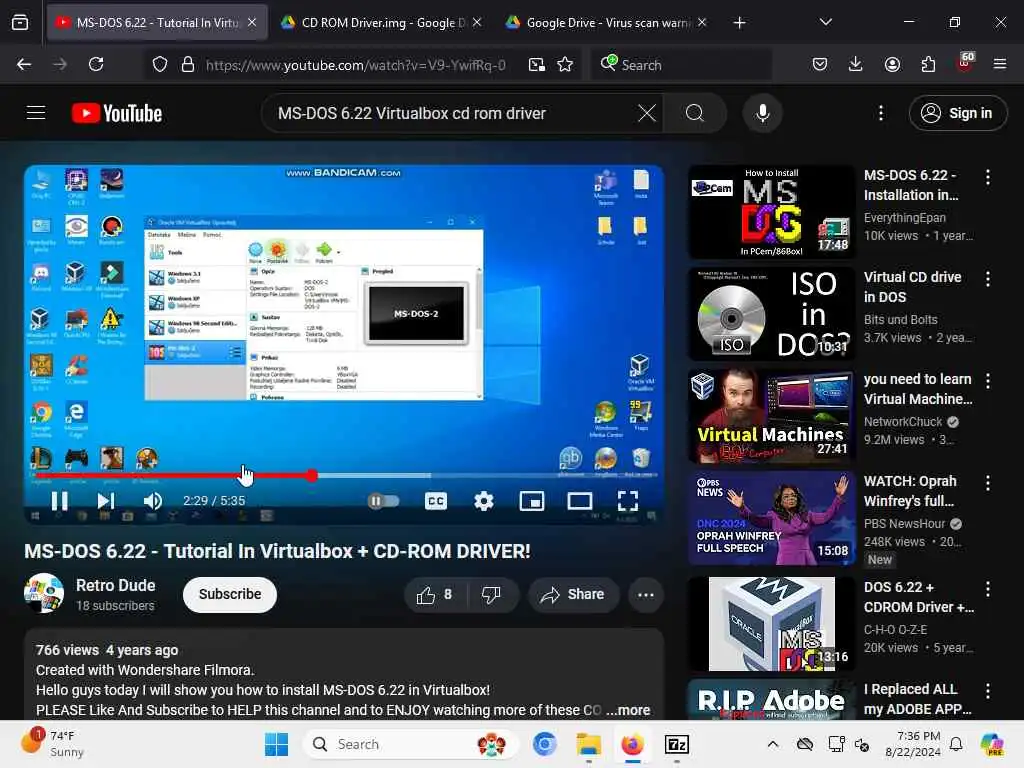The image size is (1024, 768).
Task: Toggle closed captions (CC)
Action: coord(436,501)
